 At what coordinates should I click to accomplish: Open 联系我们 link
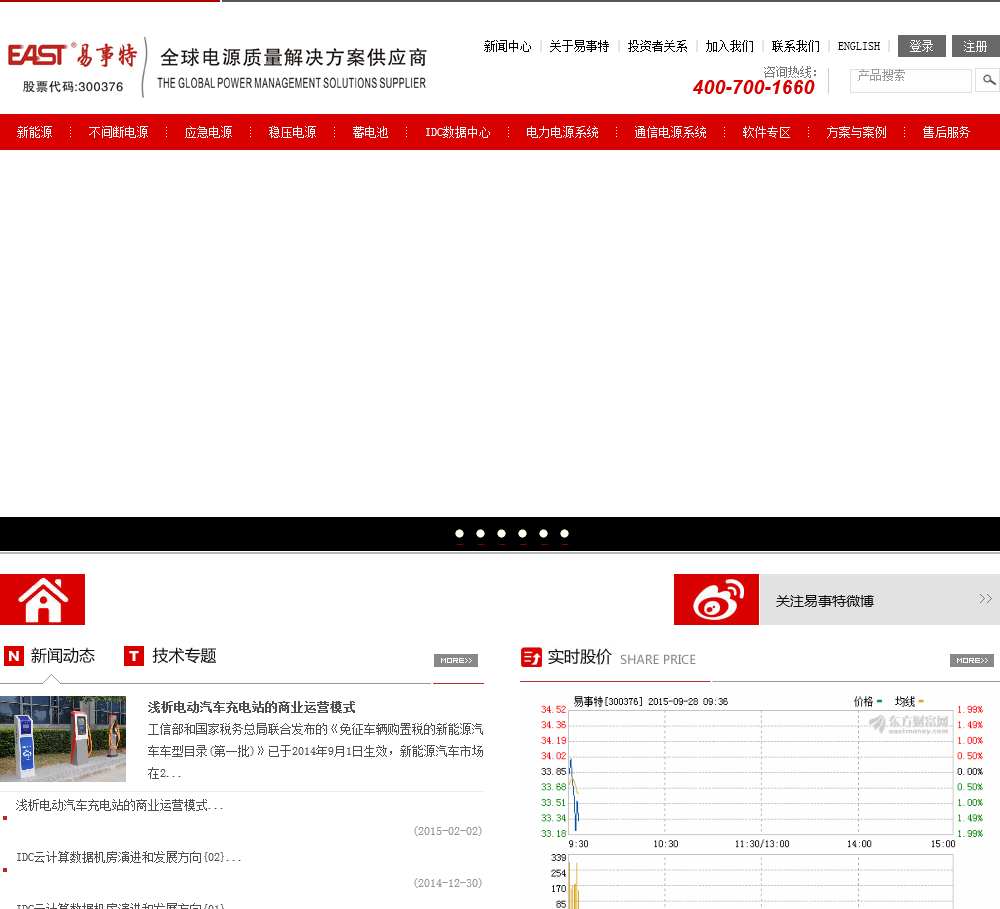[795, 46]
